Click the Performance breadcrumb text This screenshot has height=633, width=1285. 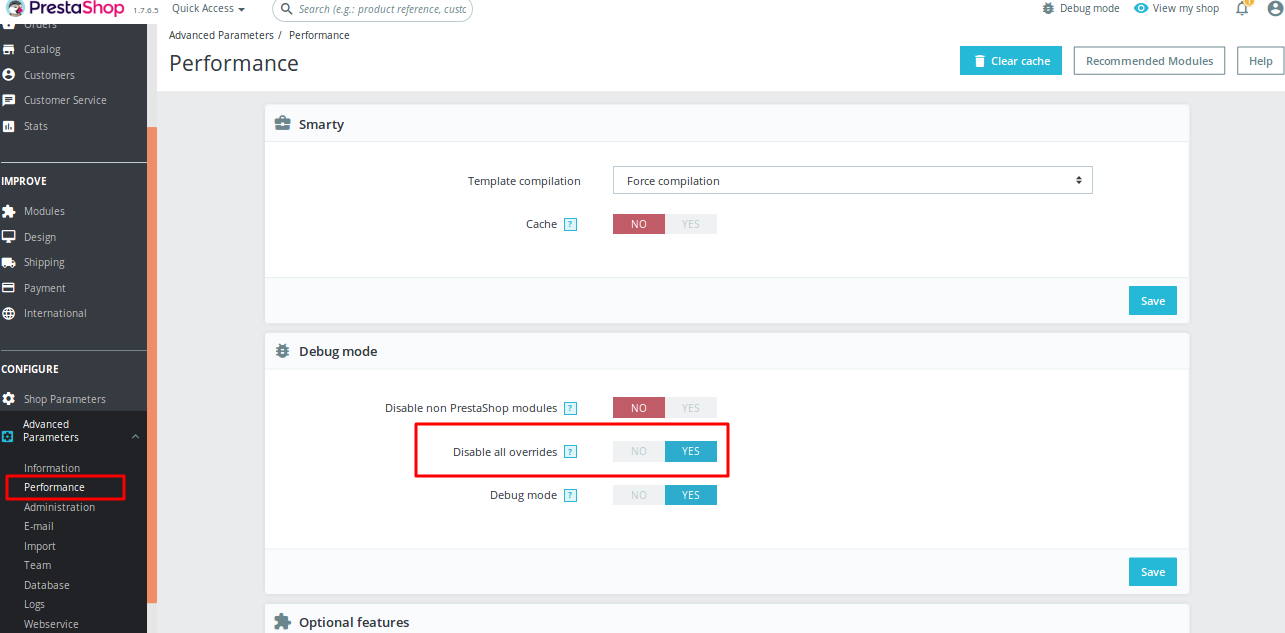tap(319, 35)
